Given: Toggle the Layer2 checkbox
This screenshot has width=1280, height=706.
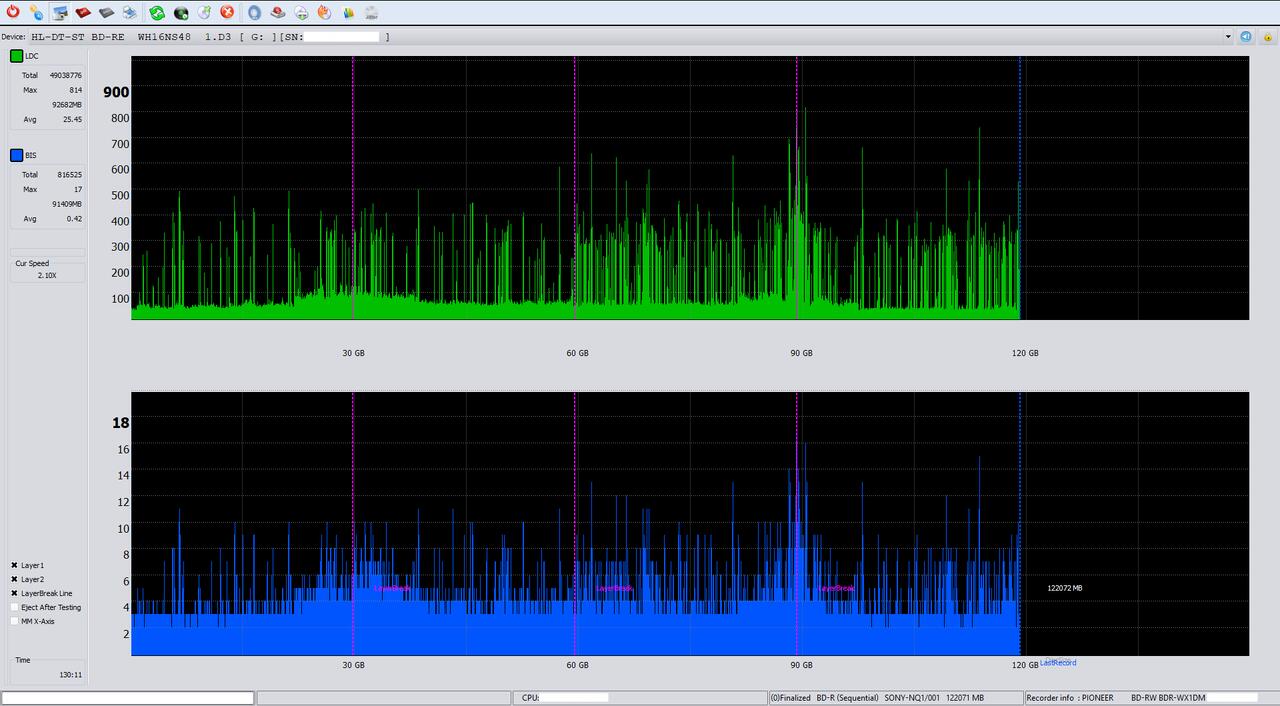Looking at the screenshot, I should 14,579.
